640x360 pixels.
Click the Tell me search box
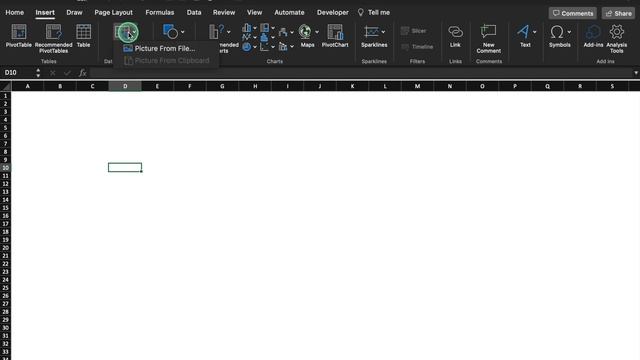(x=374, y=13)
